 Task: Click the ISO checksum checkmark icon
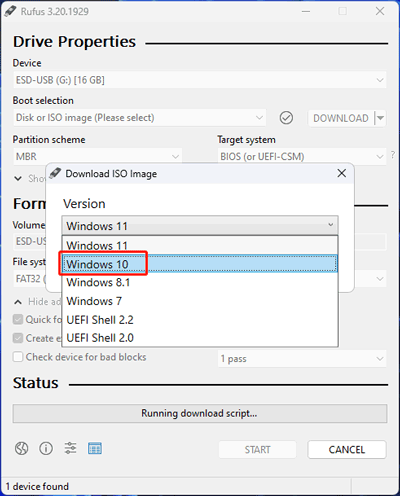click(x=286, y=118)
